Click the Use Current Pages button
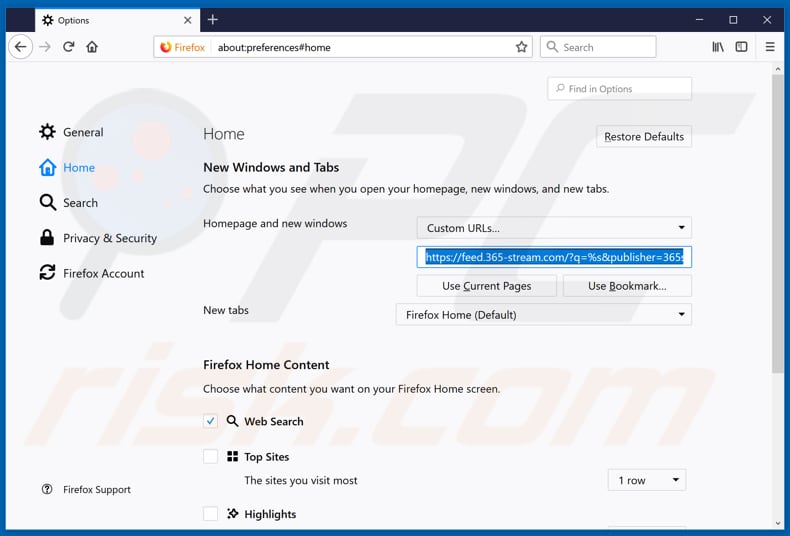This screenshot has width=790, height=536. [x=486, y=286]
